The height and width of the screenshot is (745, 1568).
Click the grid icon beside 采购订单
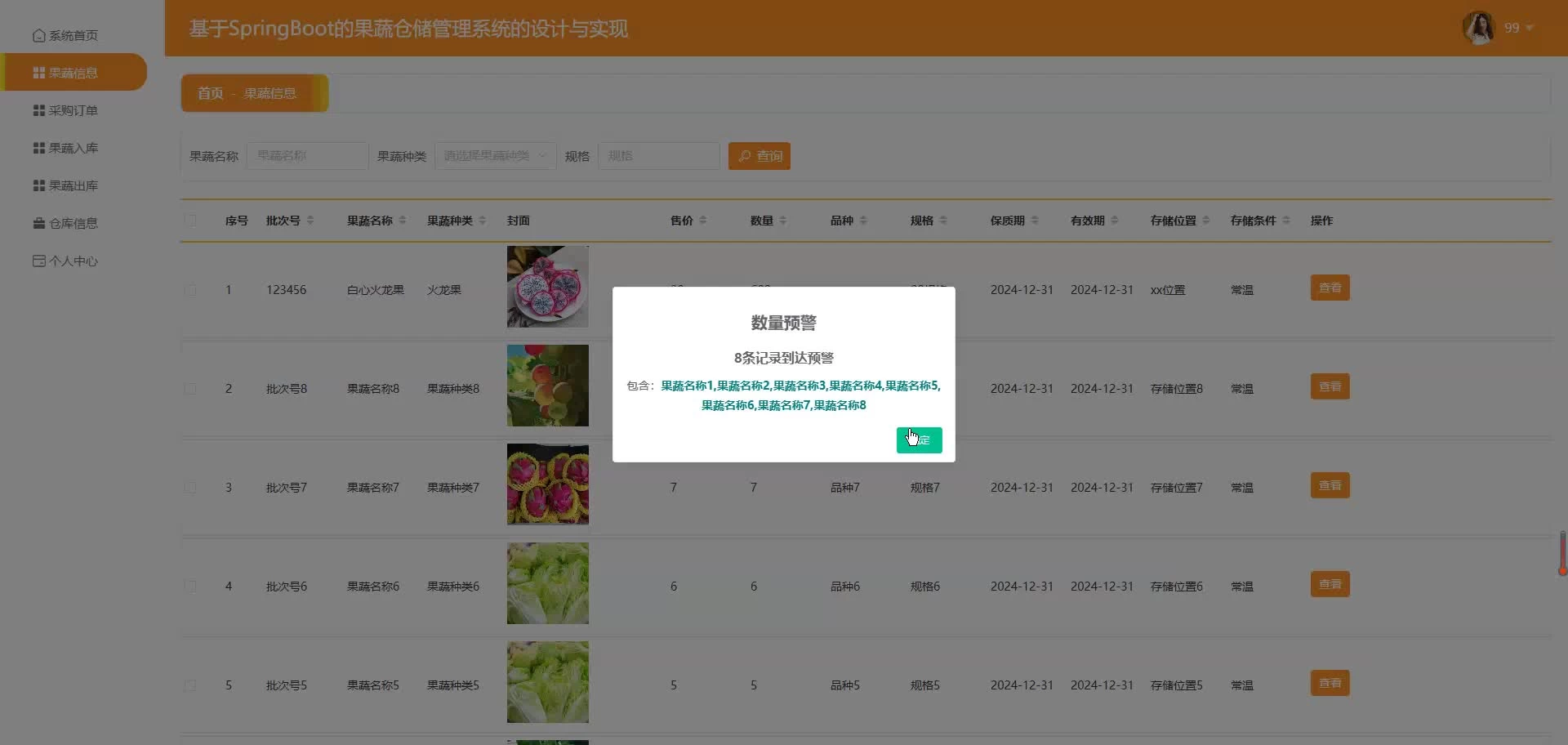(38, 110)
